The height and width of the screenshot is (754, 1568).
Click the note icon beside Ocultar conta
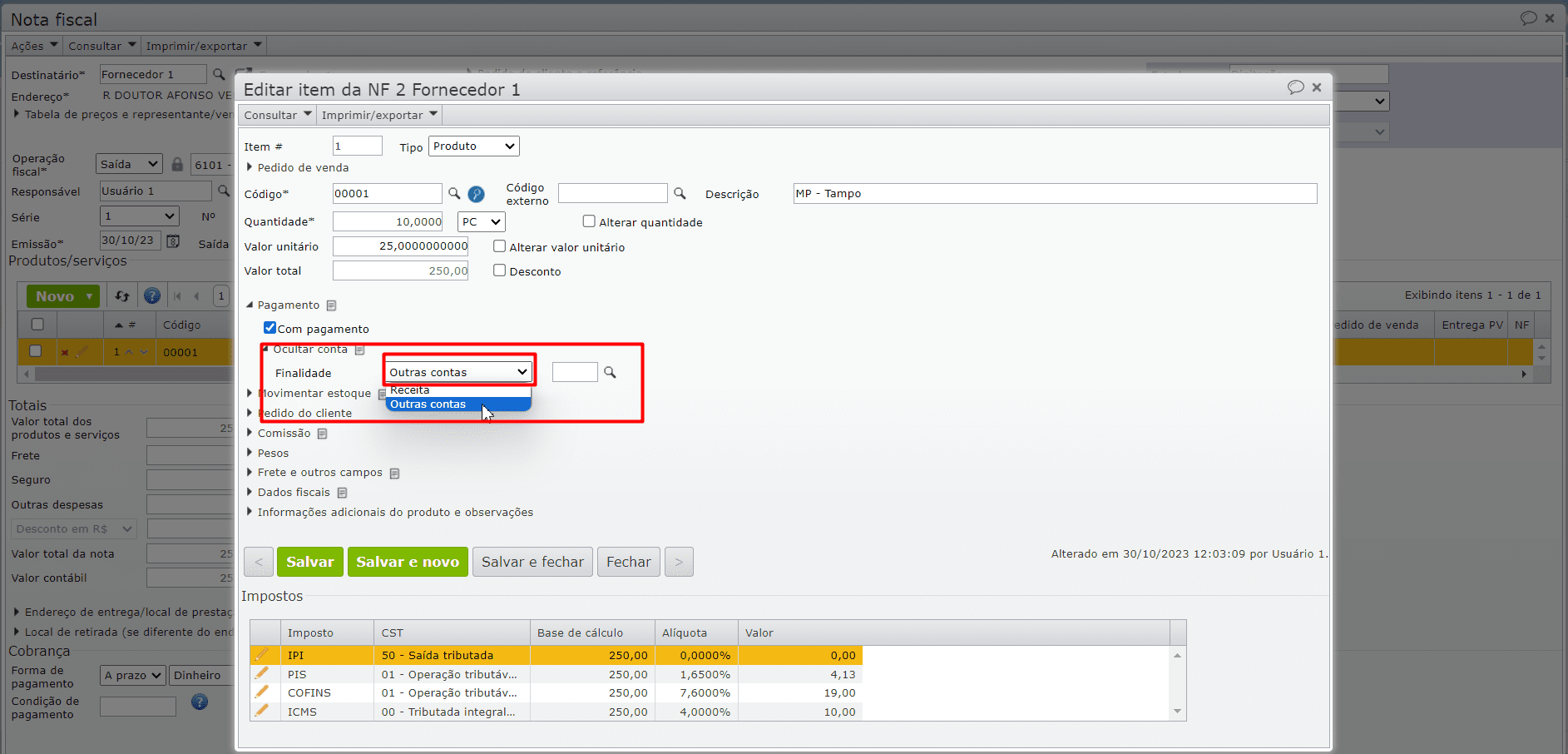(x=359, y=350)
